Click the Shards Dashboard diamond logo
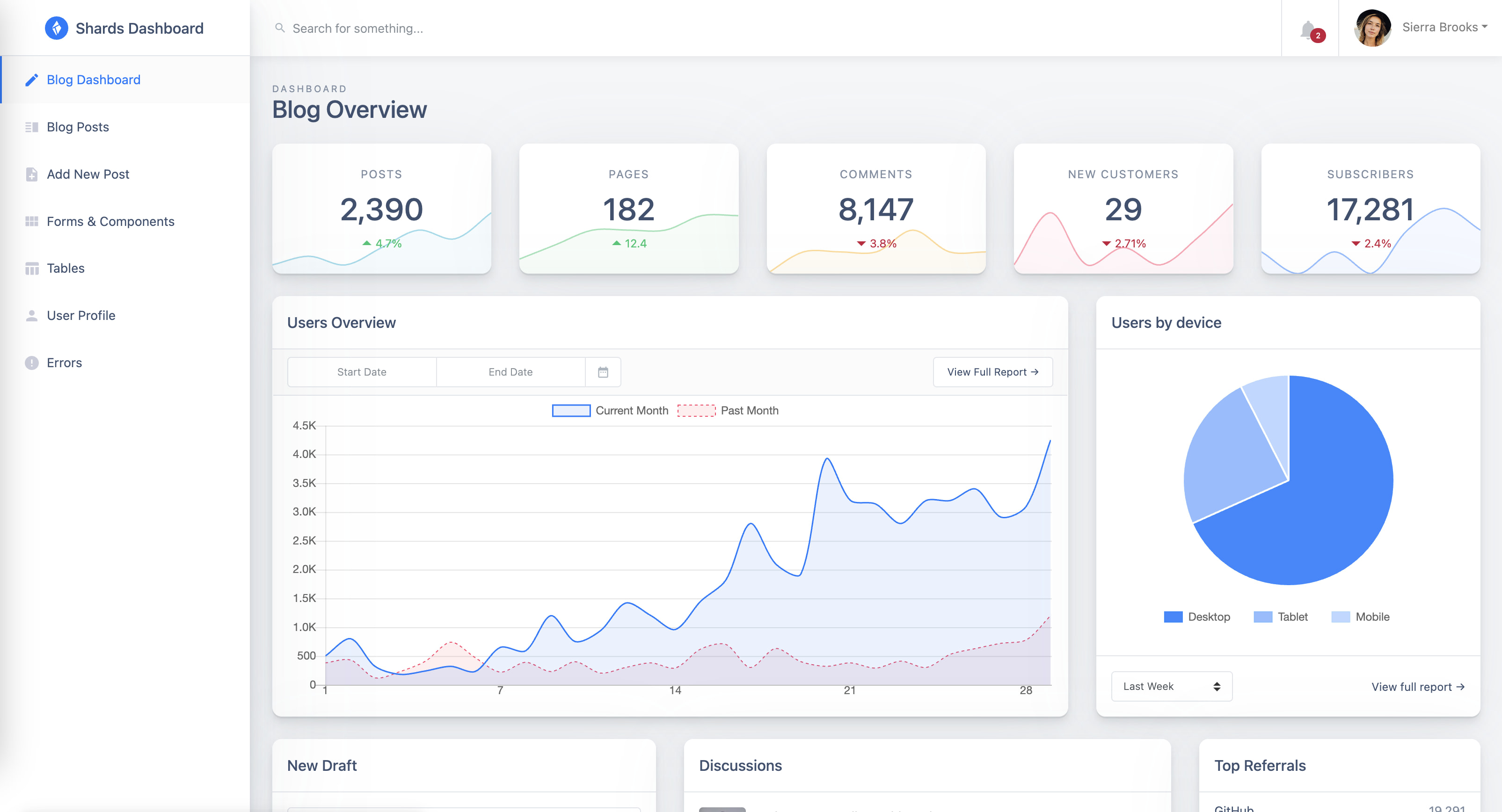1502x812 pixels. point(57,28)
